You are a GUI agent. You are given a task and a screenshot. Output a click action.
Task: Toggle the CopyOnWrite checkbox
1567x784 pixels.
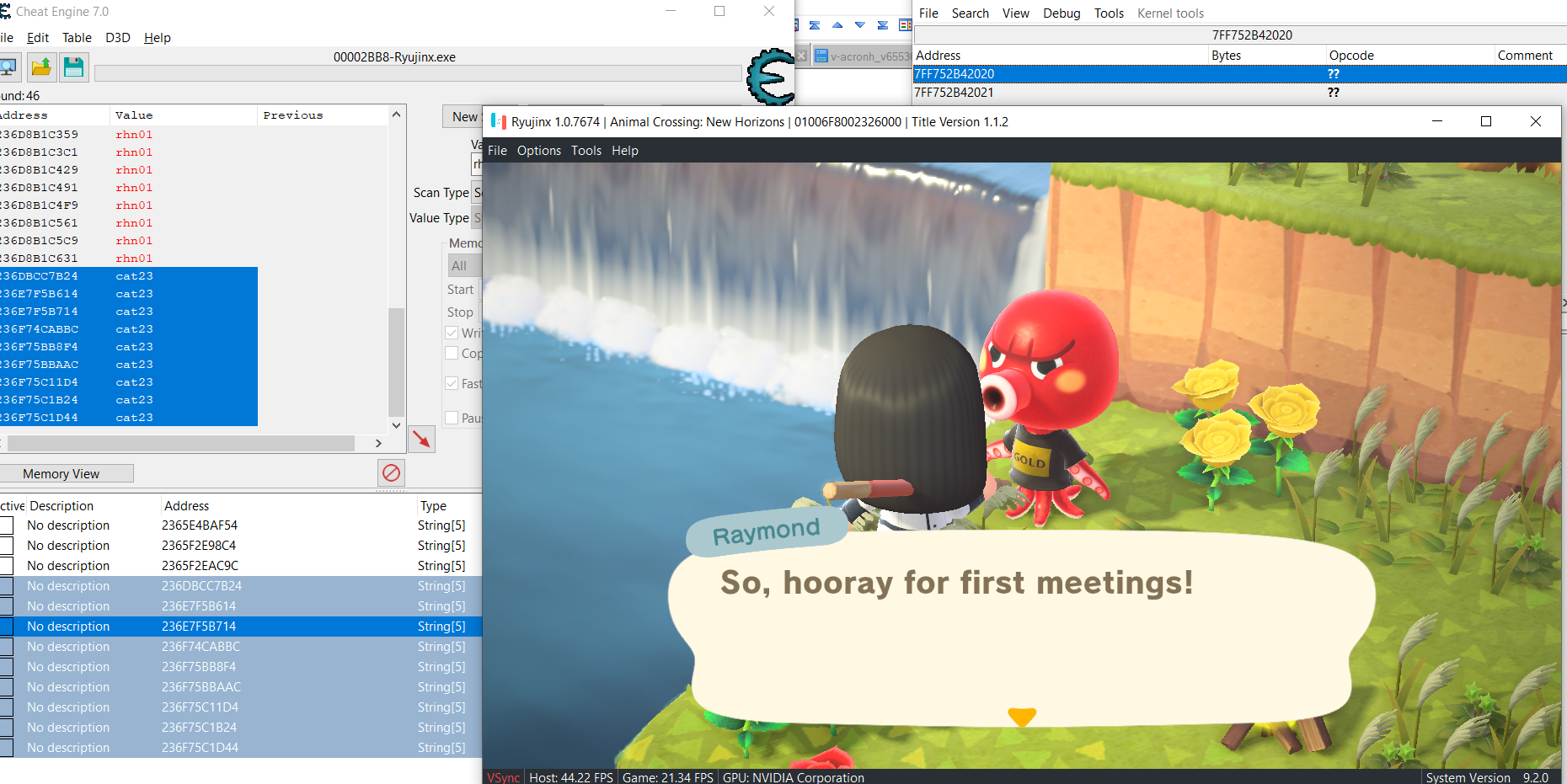coord(452,353)
